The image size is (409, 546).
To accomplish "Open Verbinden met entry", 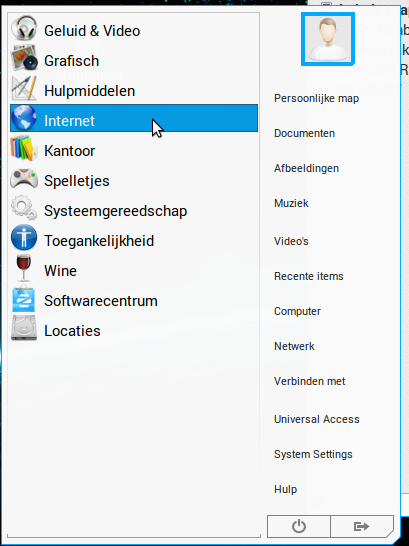I will [309, 381].
